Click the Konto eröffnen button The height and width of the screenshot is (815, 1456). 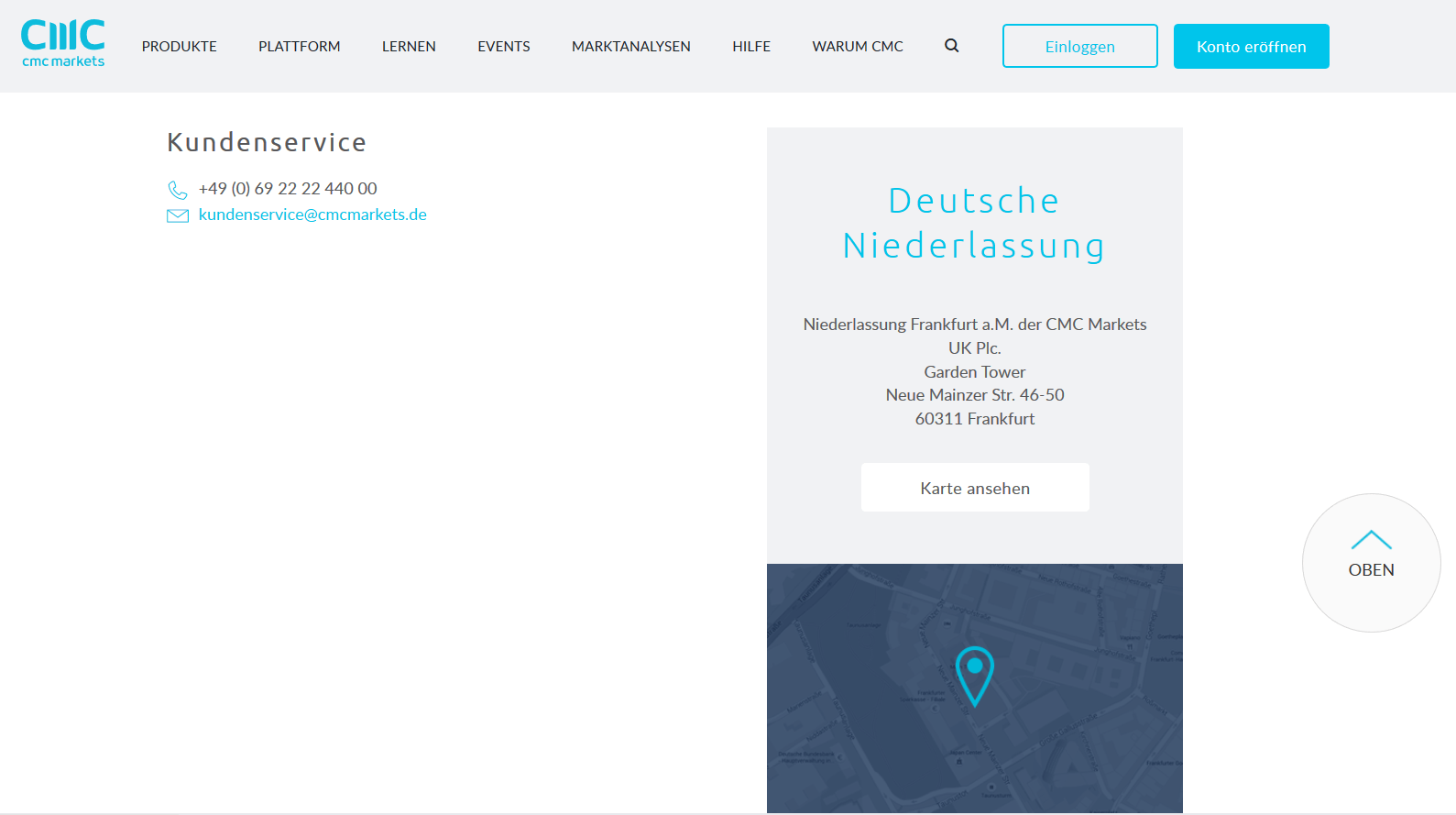click(1252, 46)
